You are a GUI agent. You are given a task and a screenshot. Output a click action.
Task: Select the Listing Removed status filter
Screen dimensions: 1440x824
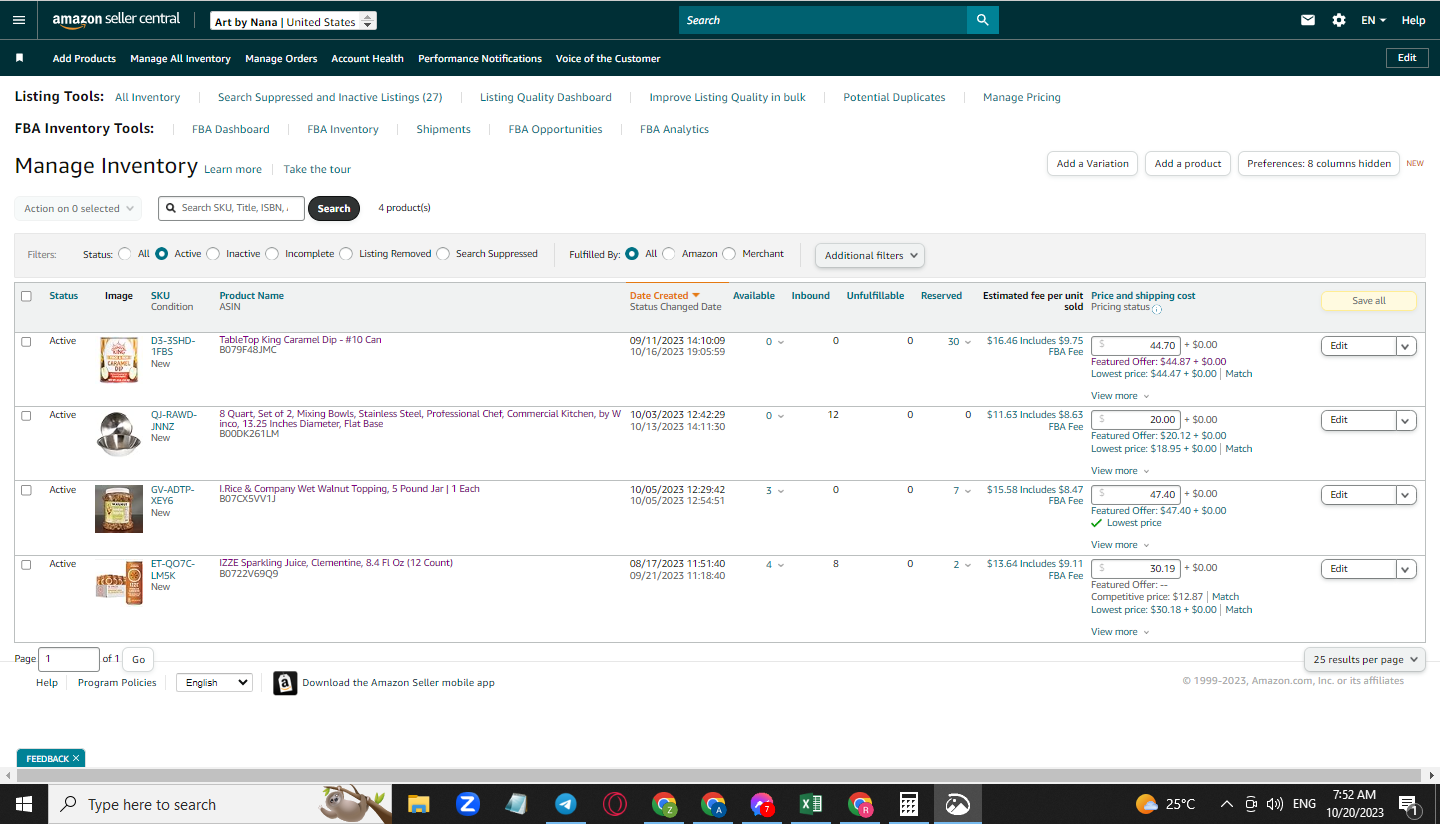point(346,254)
